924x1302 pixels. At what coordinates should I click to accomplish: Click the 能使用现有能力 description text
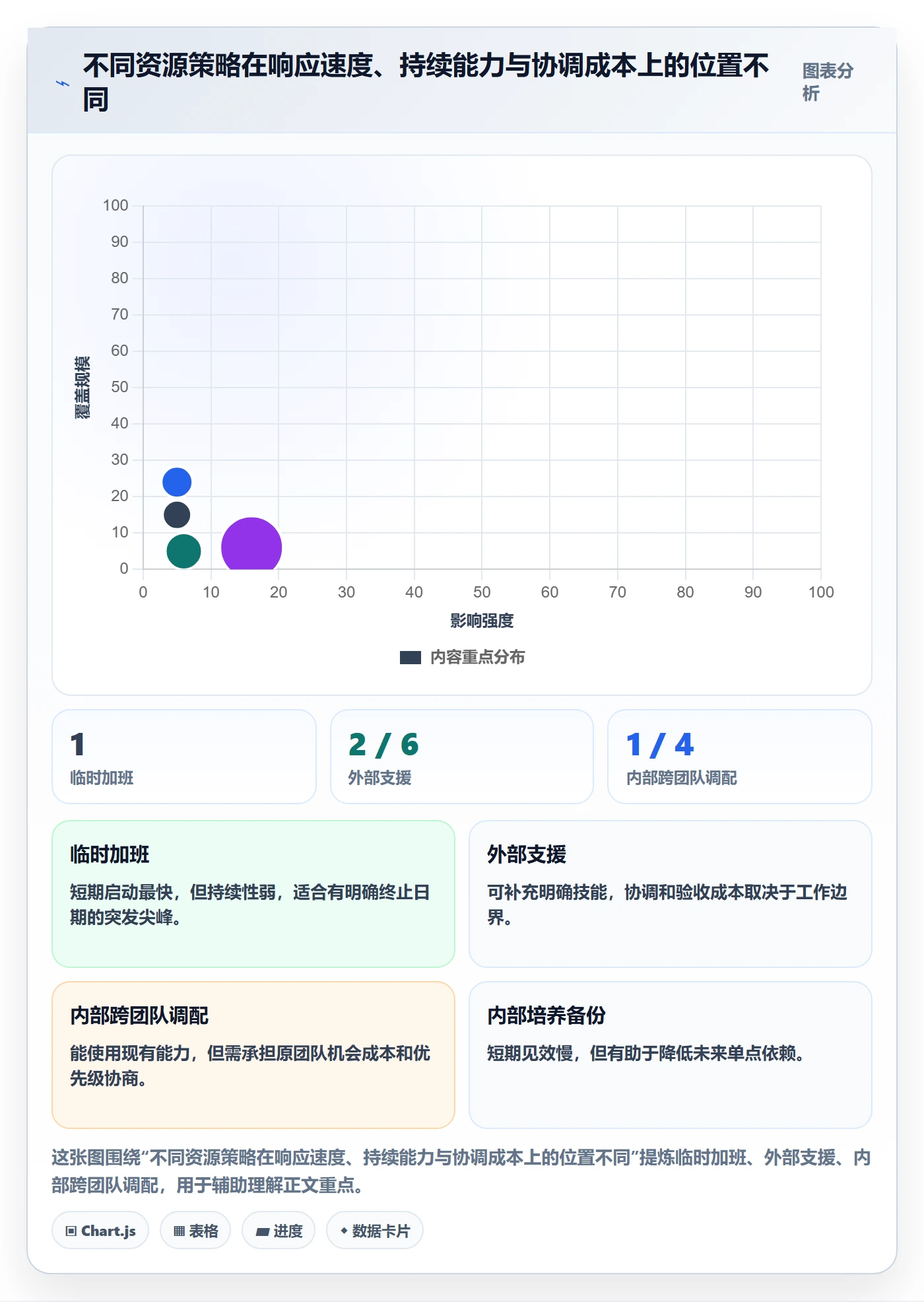click(250, 1066)
